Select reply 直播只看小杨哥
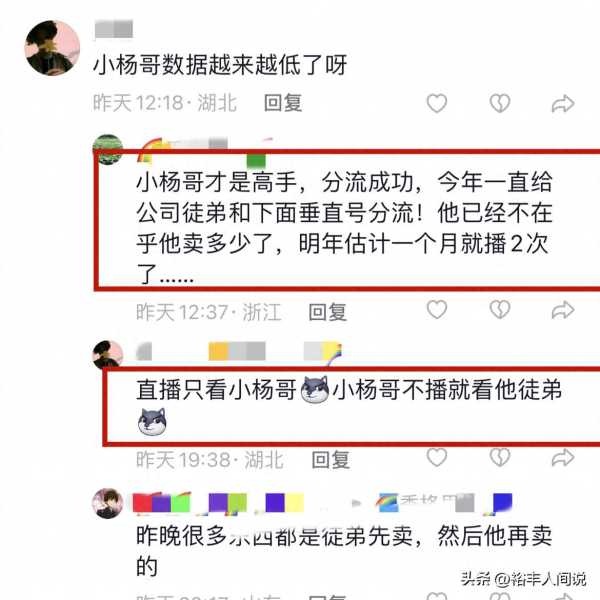This screenshot has height=600, width=600. [349, 406]
